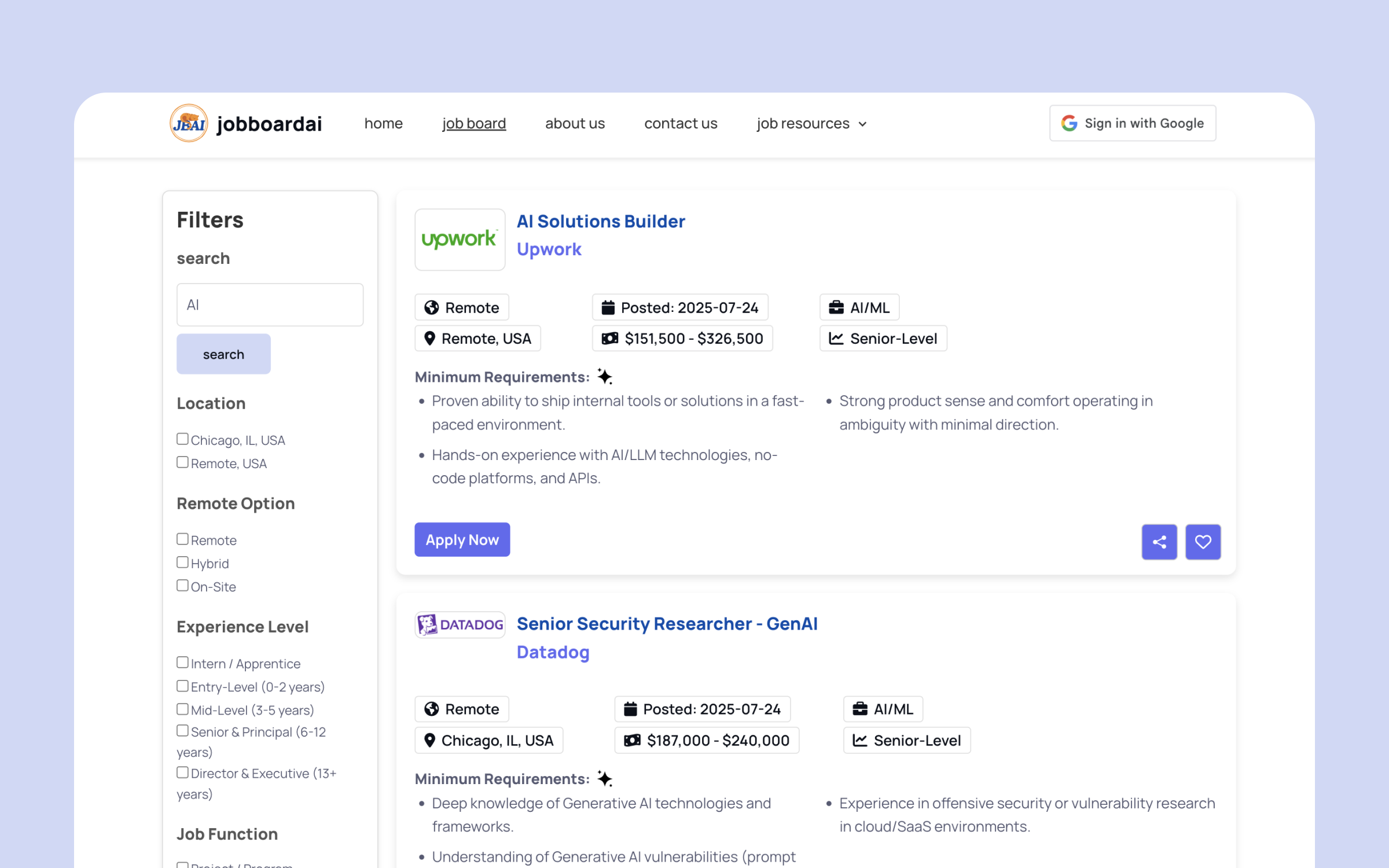
Task: Click briefcase icon in Datadog AI/ML tag
Action: click(860, 709)
